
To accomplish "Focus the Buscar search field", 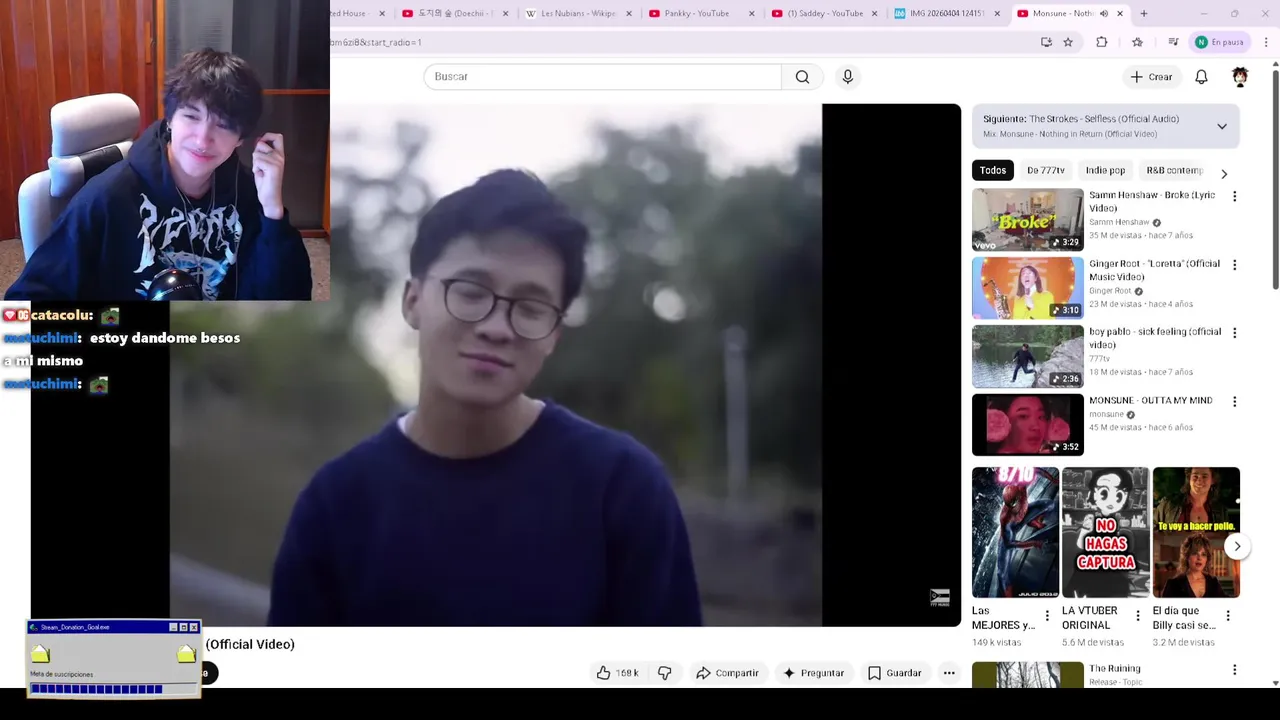I will (x=602, y=77).
